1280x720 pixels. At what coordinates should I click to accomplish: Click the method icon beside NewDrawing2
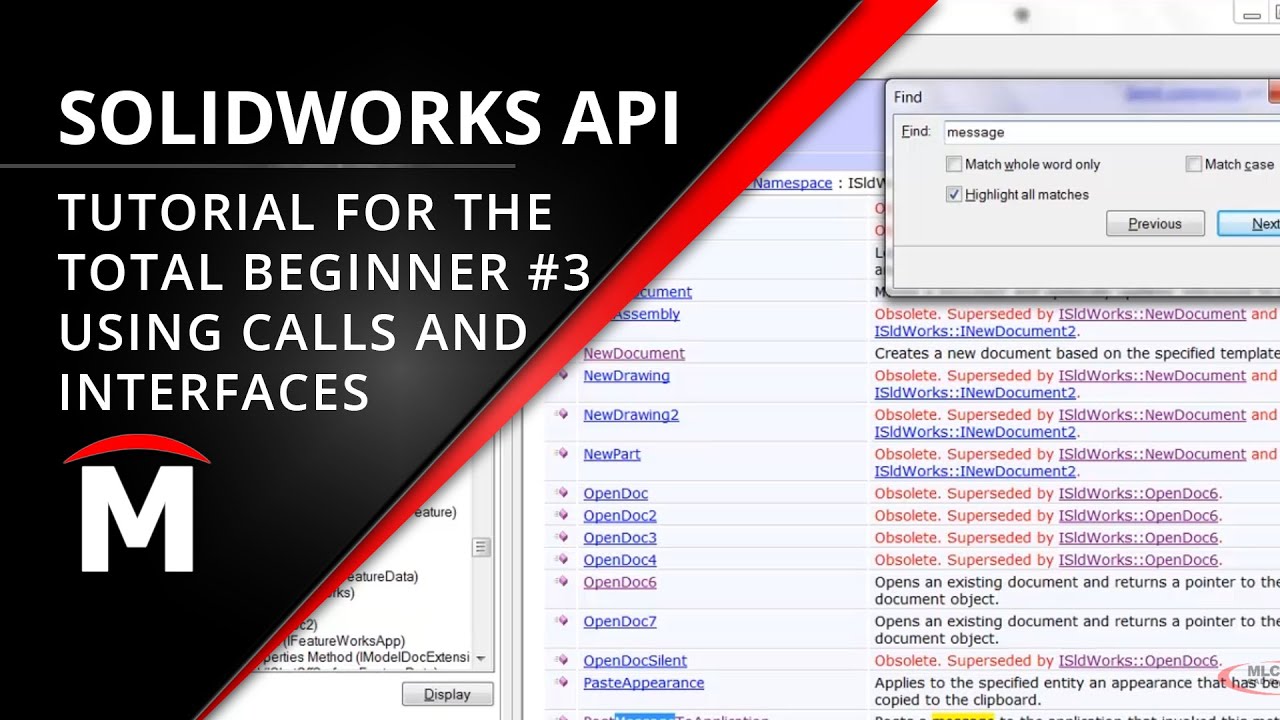[561, 415]
